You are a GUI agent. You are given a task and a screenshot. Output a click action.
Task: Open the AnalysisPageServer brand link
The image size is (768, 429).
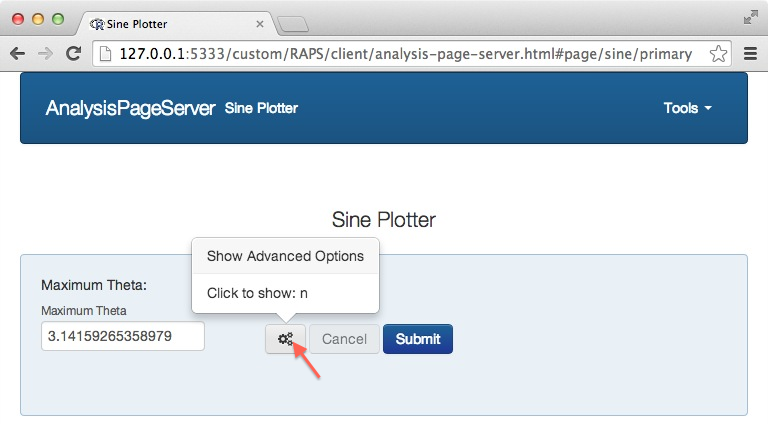point(130,108)
